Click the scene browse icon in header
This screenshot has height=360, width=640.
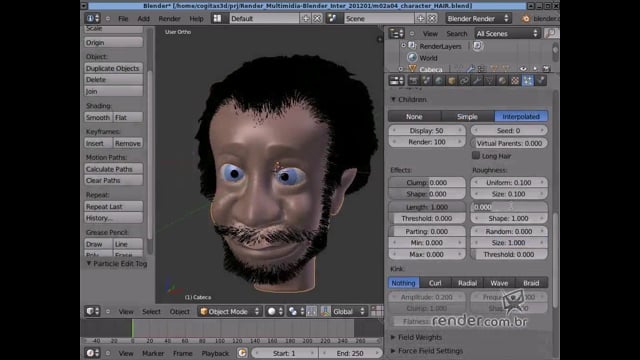332,18
